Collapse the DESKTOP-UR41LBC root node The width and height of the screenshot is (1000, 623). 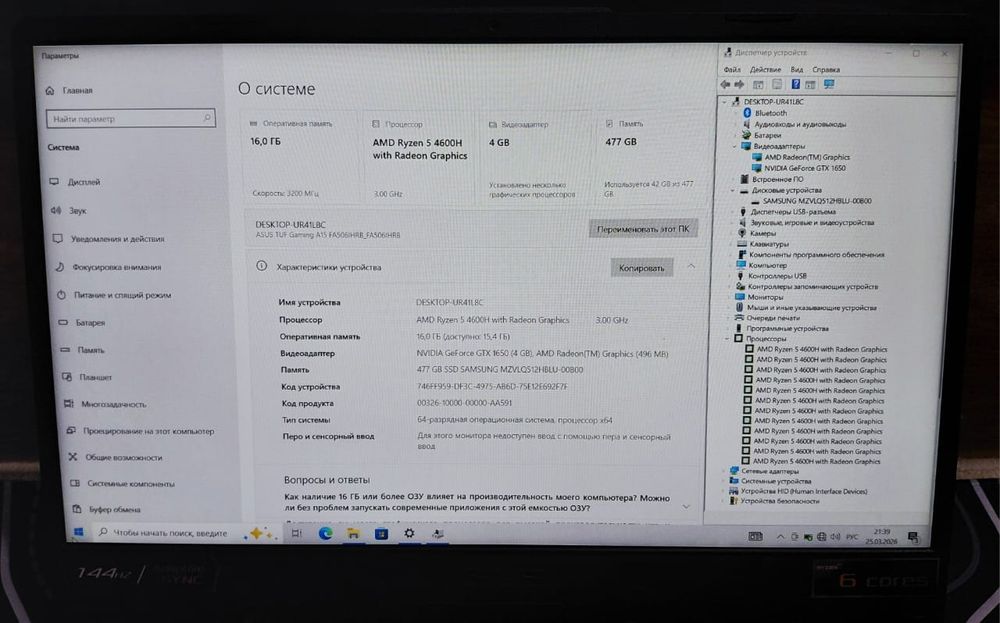click(724, 102)
